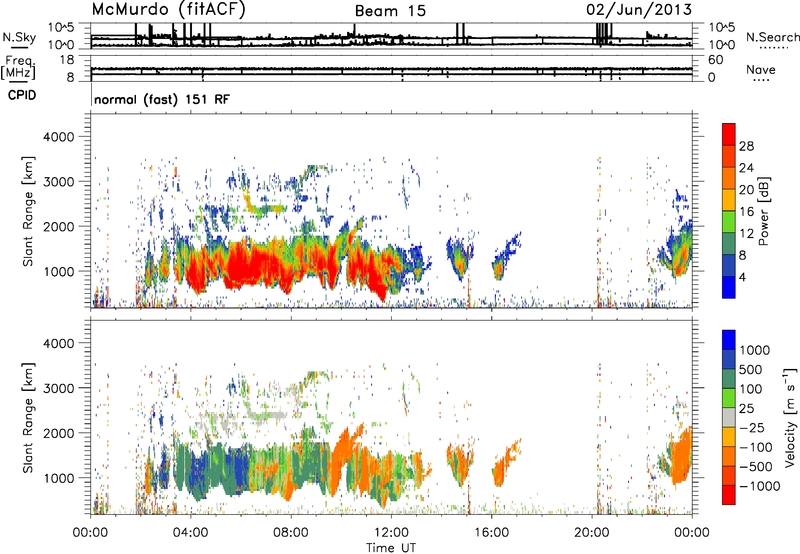
Task: Click the 'N.Search' legend label
Action: 772,37
